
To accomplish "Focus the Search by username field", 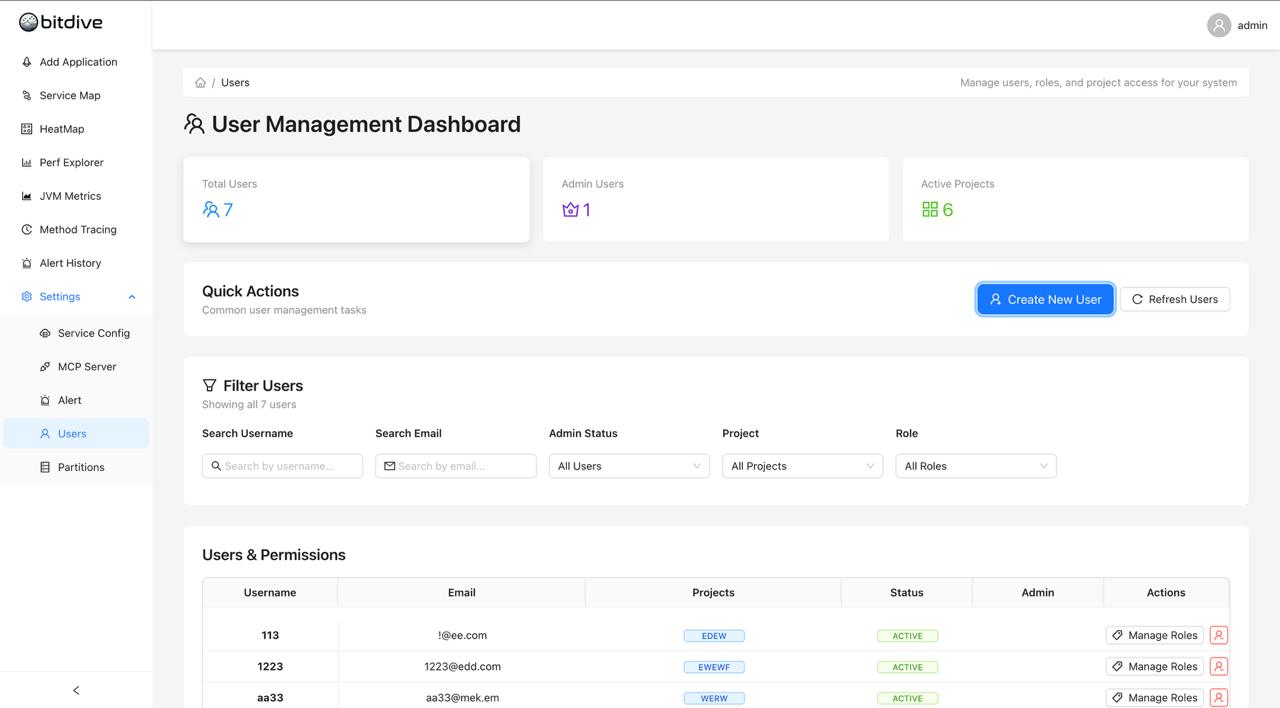I will pos(282,466).
